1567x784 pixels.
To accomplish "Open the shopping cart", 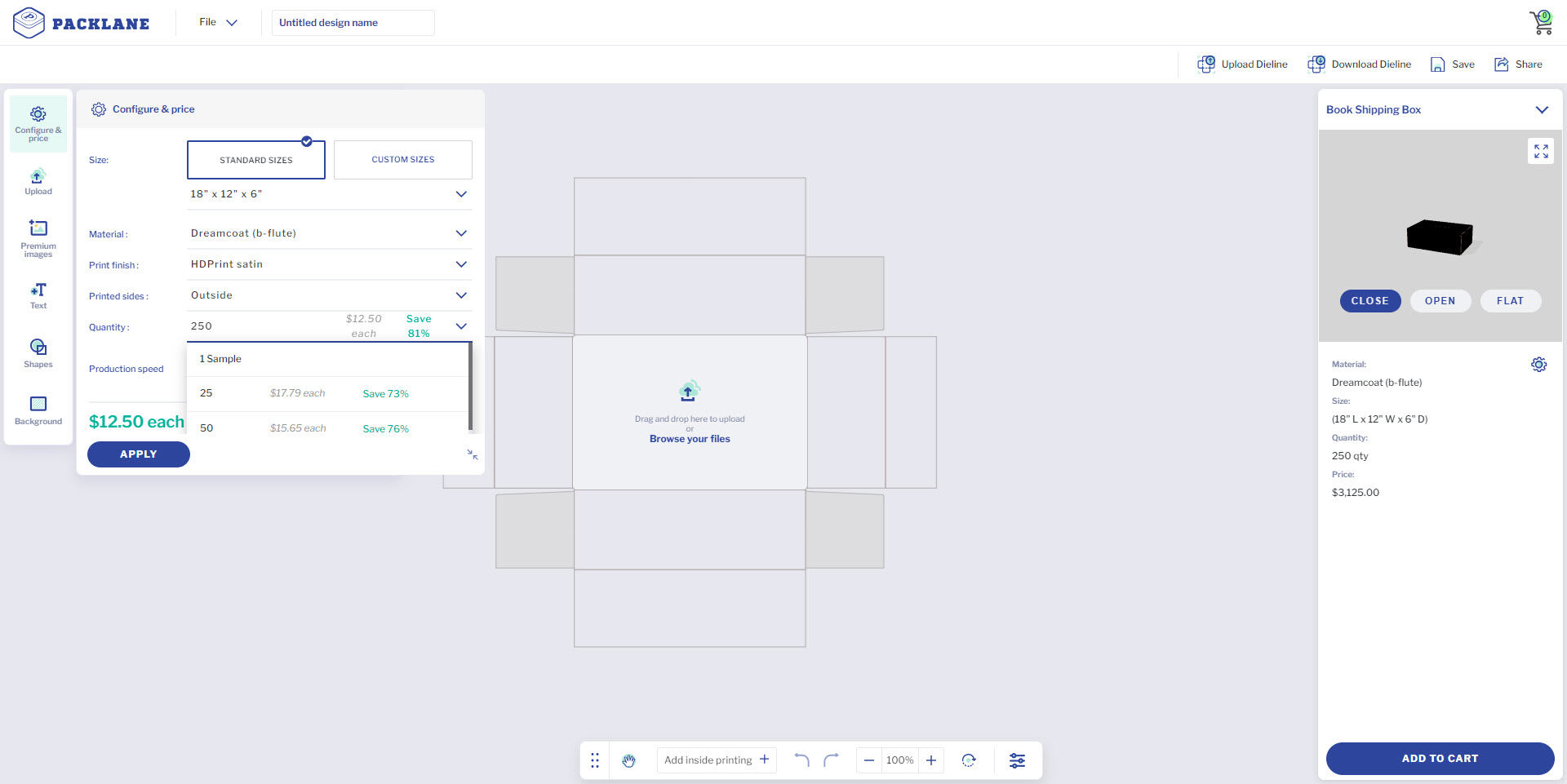I will (1541, 22).
